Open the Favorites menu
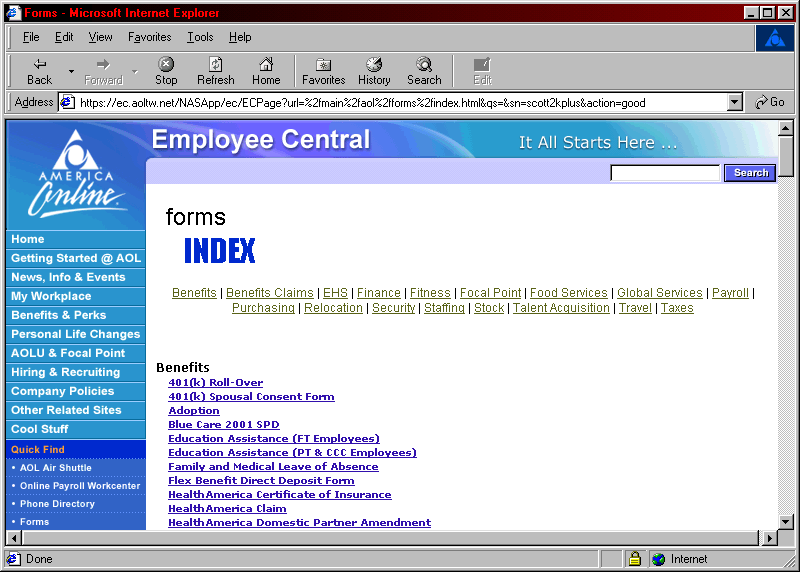800x572 pixels. [149, 37]
